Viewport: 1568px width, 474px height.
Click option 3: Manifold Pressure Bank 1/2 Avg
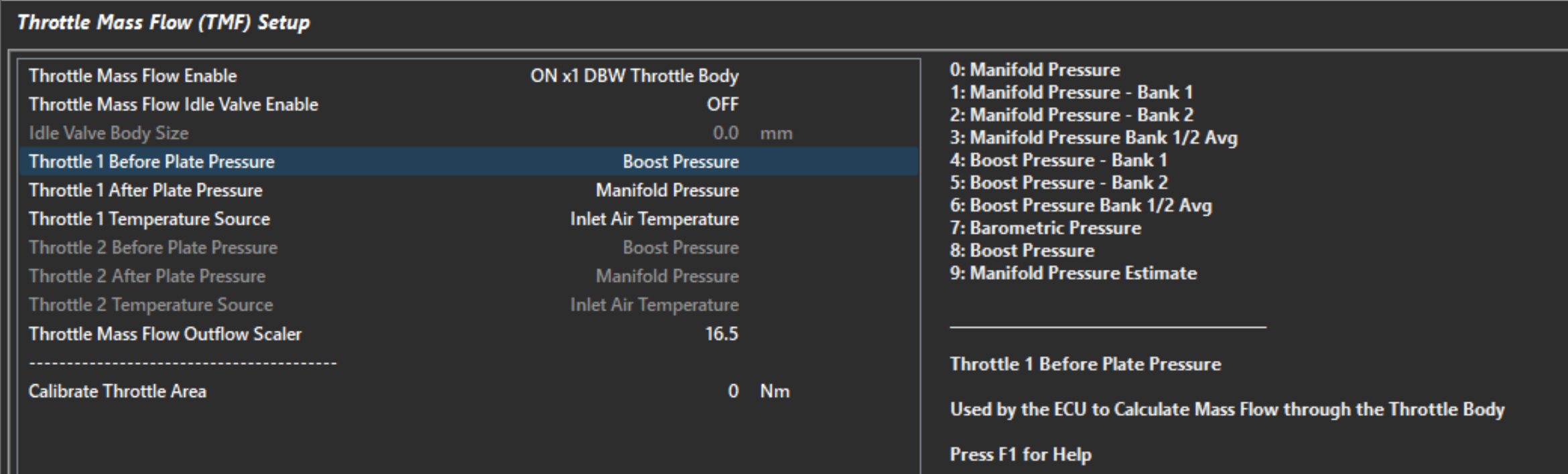(1093, 138)
